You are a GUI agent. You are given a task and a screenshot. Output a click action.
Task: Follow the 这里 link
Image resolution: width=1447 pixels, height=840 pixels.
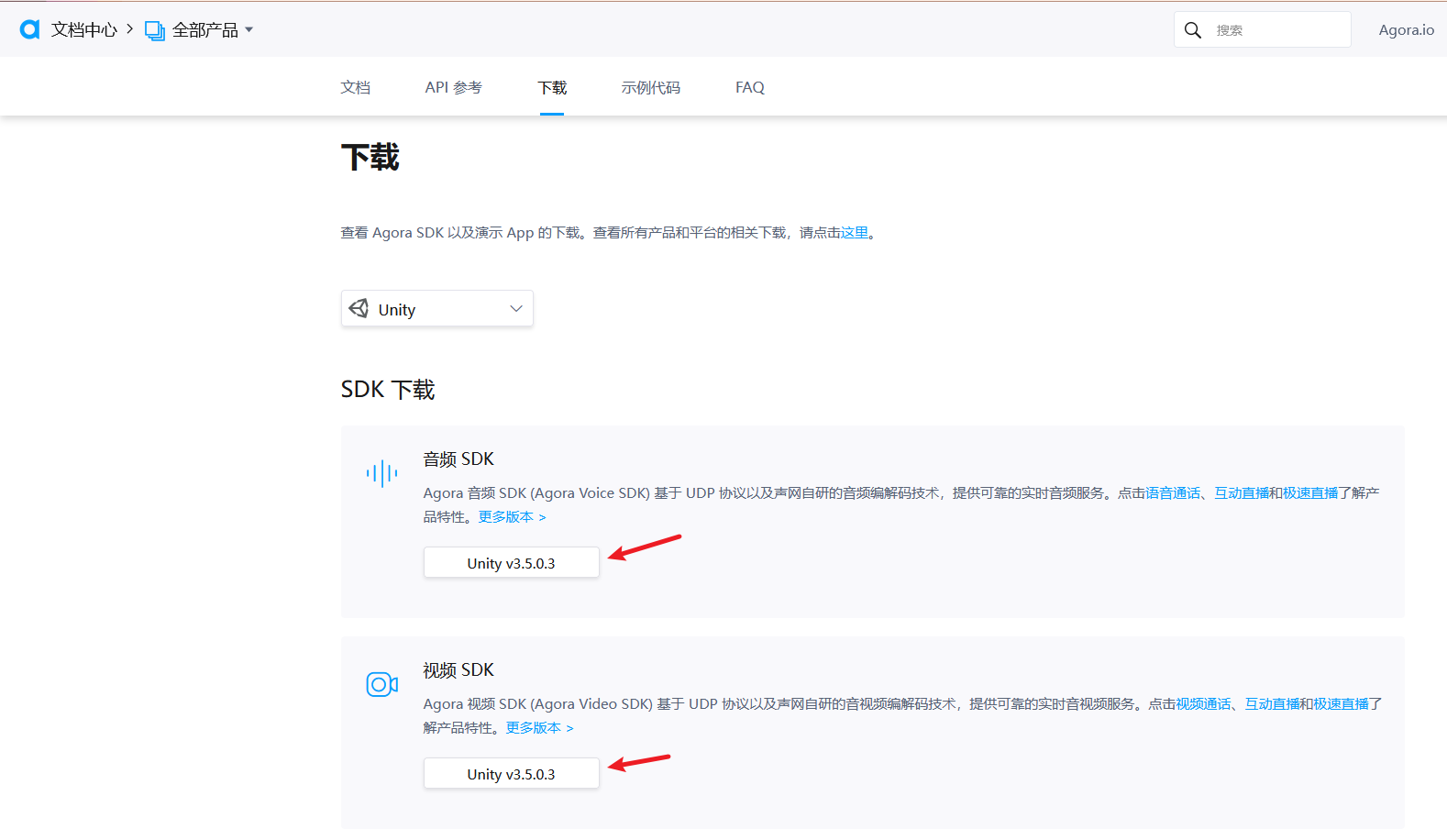(x=855, y=233)
